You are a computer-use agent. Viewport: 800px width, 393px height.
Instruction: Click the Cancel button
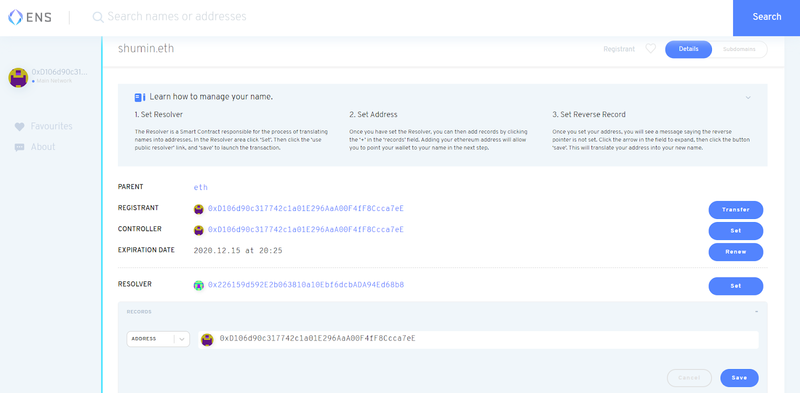(689, 378)
